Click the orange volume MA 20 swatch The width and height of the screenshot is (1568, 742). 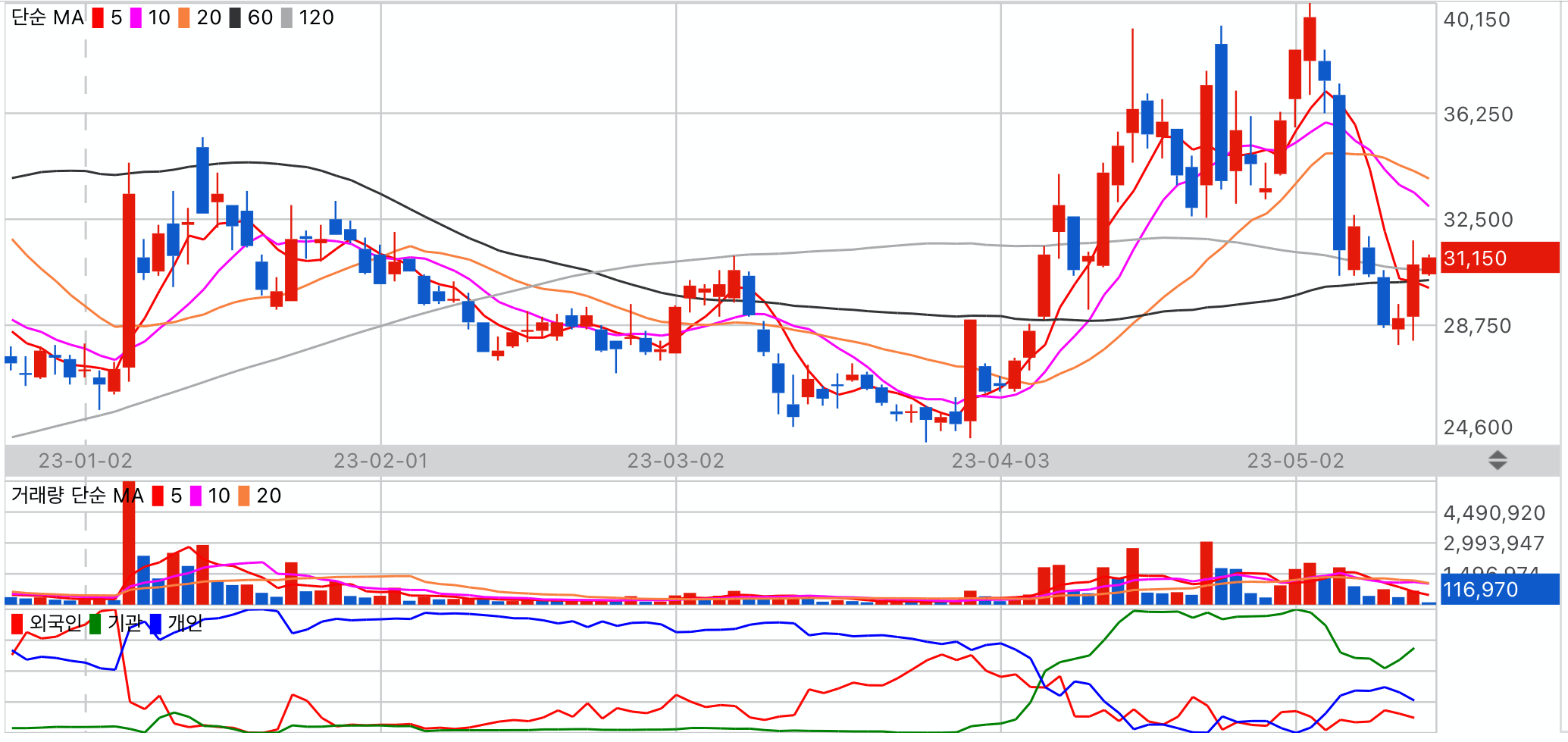(x=244, y=496)
